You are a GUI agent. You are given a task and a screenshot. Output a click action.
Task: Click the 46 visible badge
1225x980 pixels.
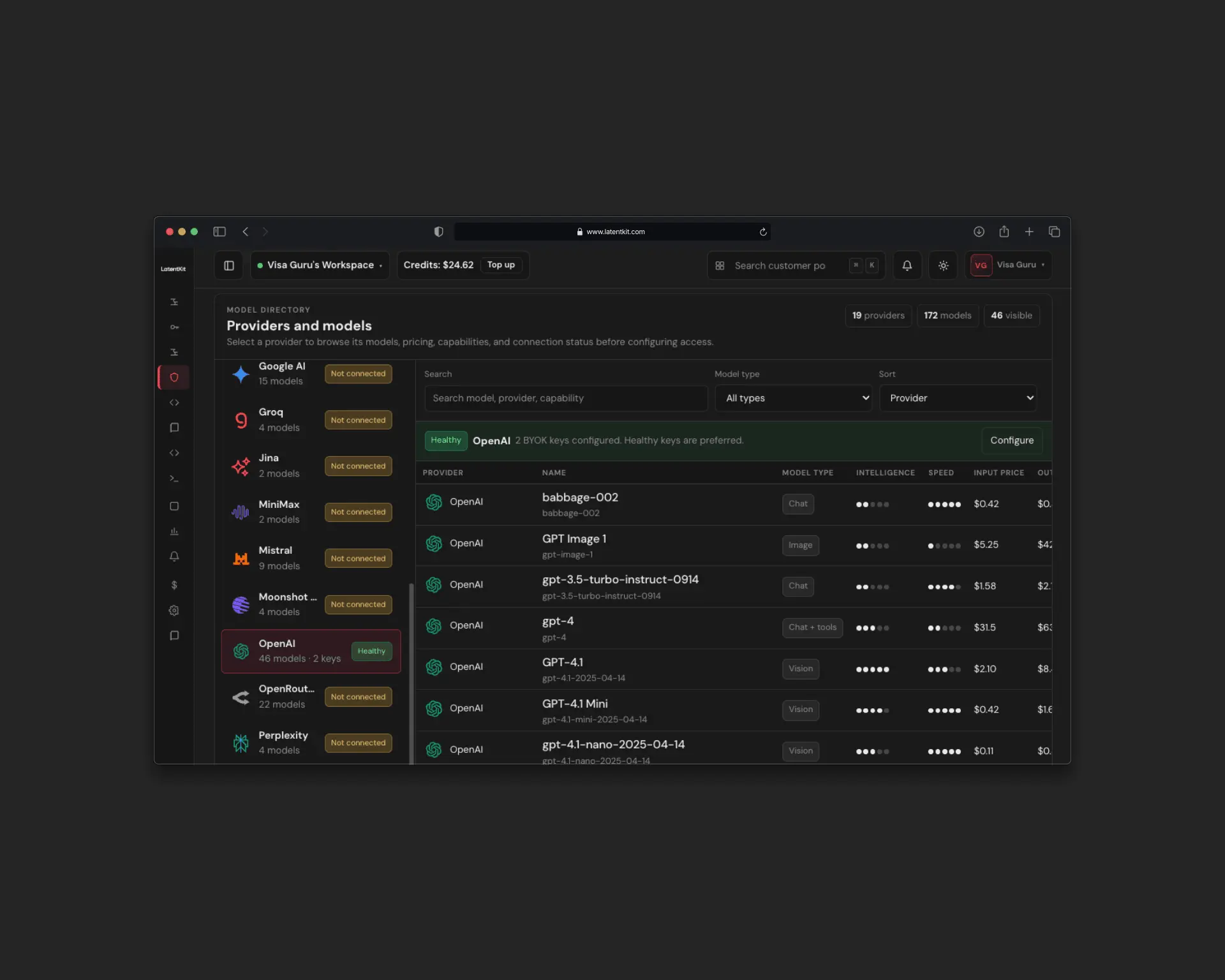[1011, 316]
